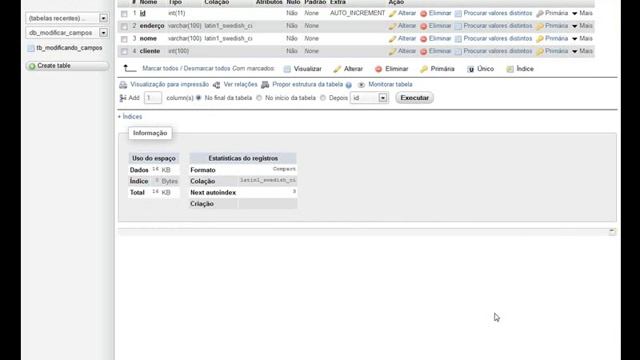Image resolution: width=640 pixels, height=360 pixels.
Task: Click the 'Uso do espaço' table header
Action: [154, 158]
